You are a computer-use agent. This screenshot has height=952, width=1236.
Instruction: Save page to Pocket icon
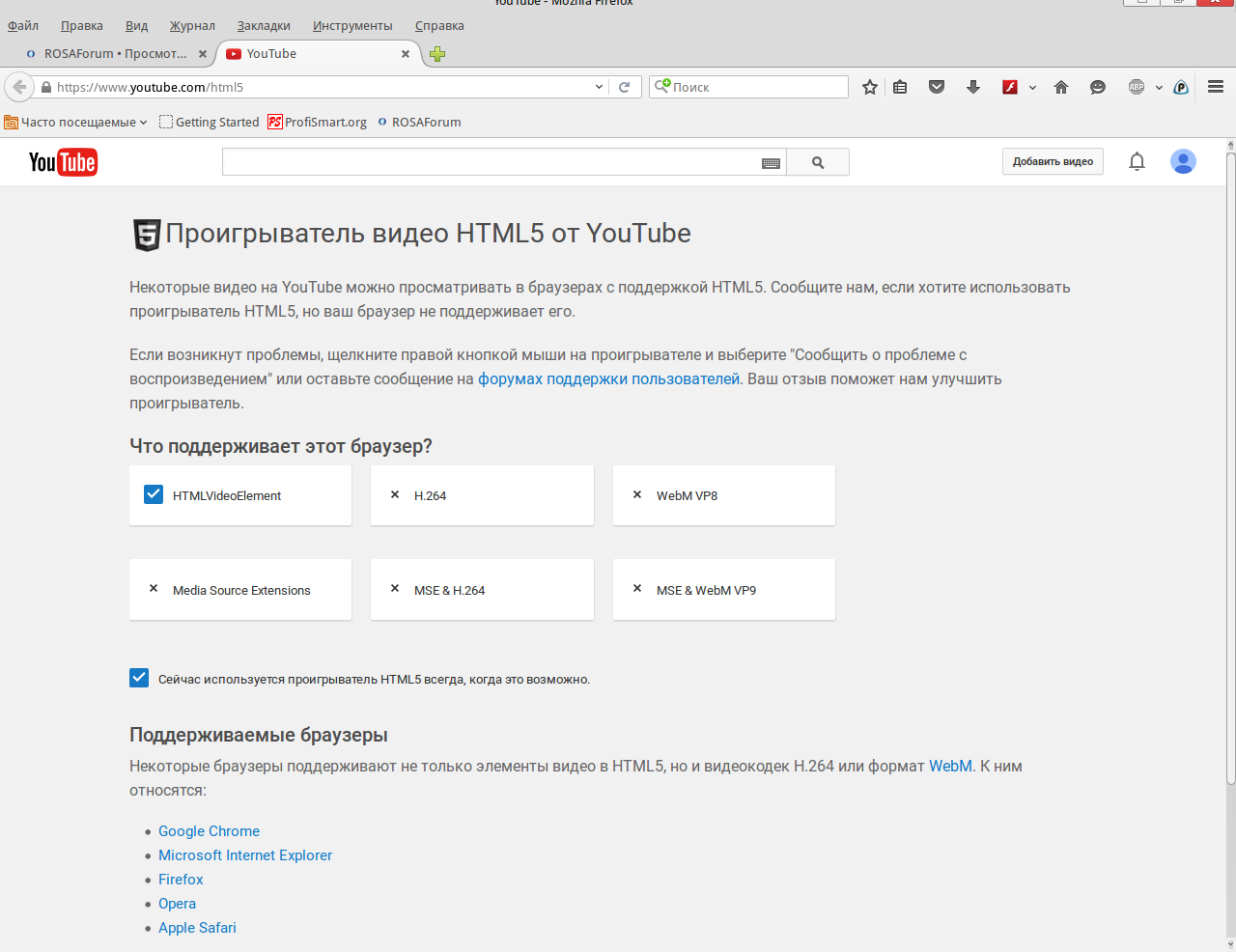pyautogui.click(x=937, y=87)
